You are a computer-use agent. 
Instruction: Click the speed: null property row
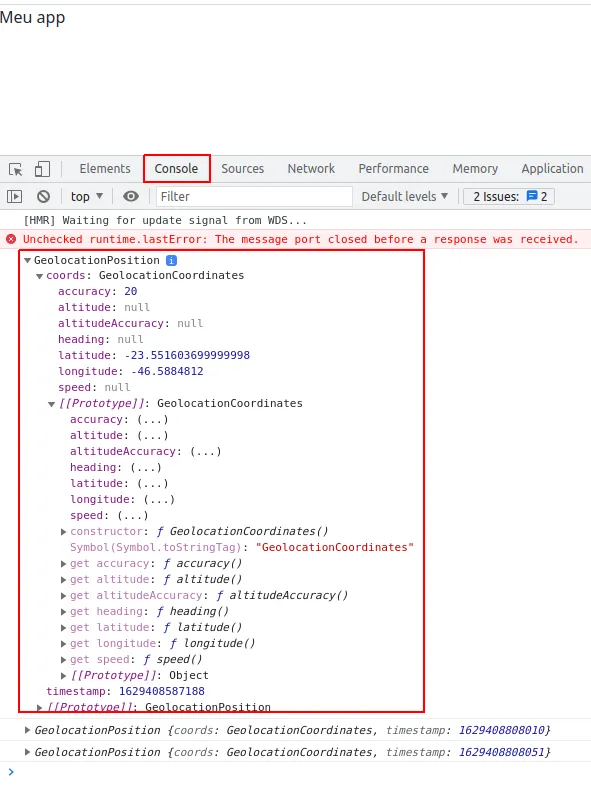pyautogui.click(x=94, y=387)
